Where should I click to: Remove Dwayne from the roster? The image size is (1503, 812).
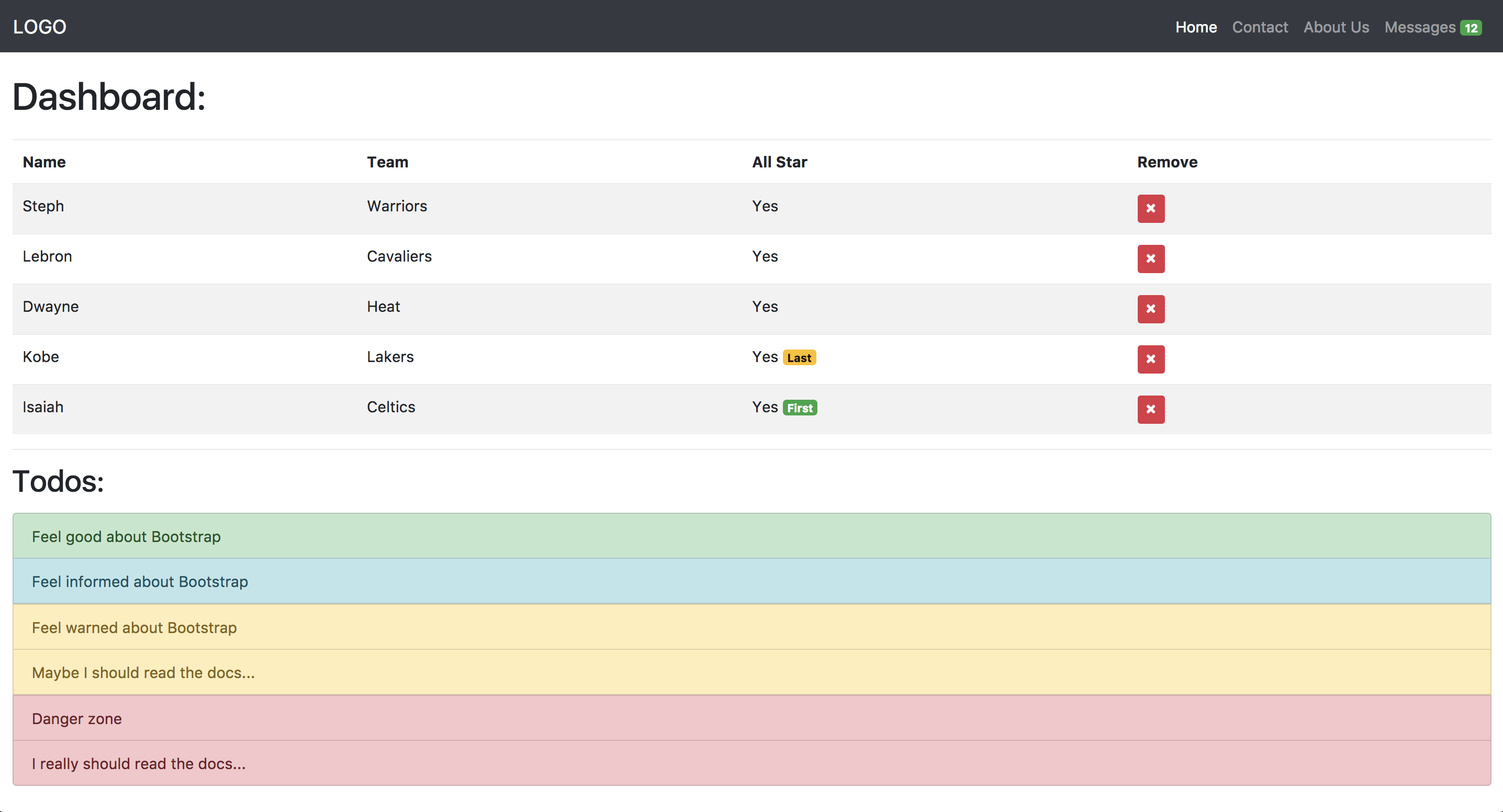coord(1150,309)
